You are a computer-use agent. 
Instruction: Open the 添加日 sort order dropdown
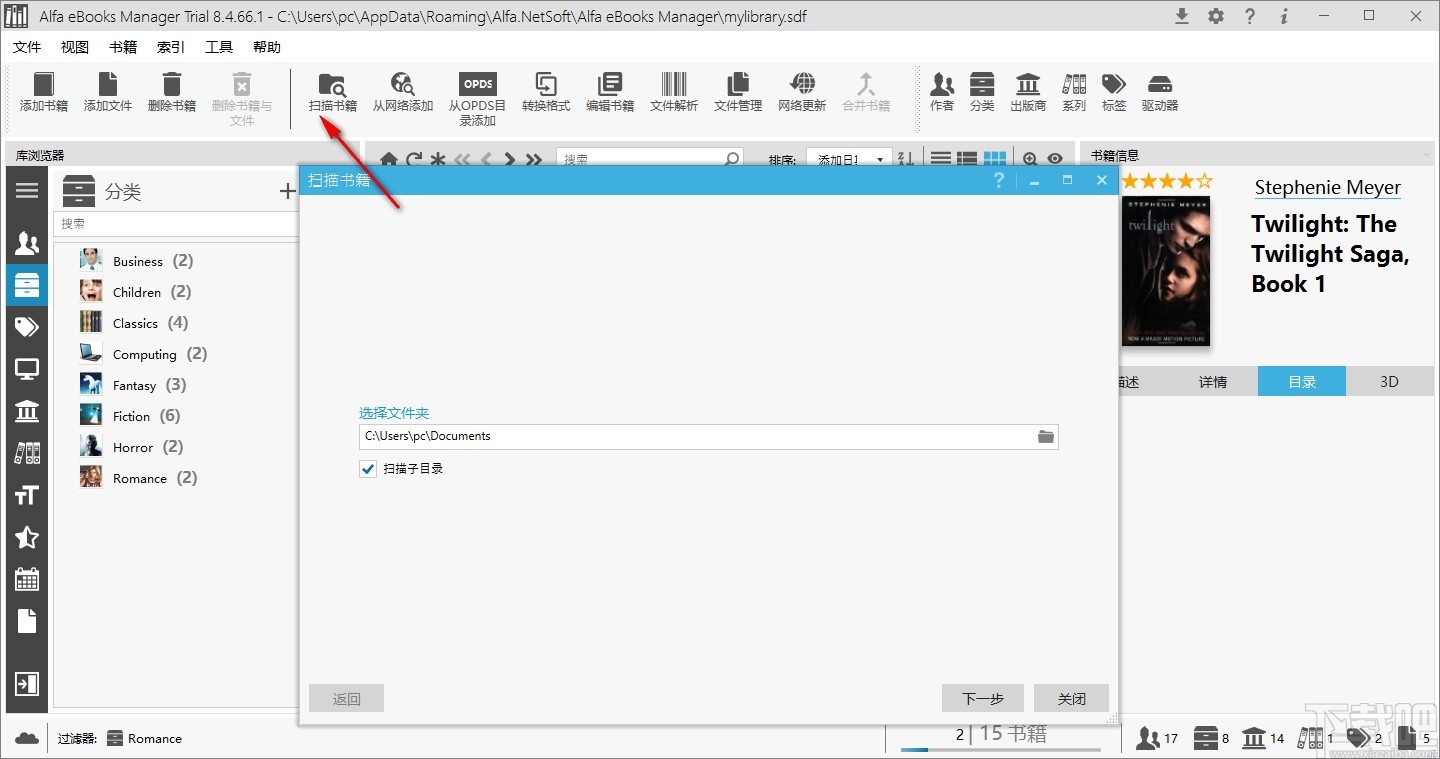coord(849,157)
